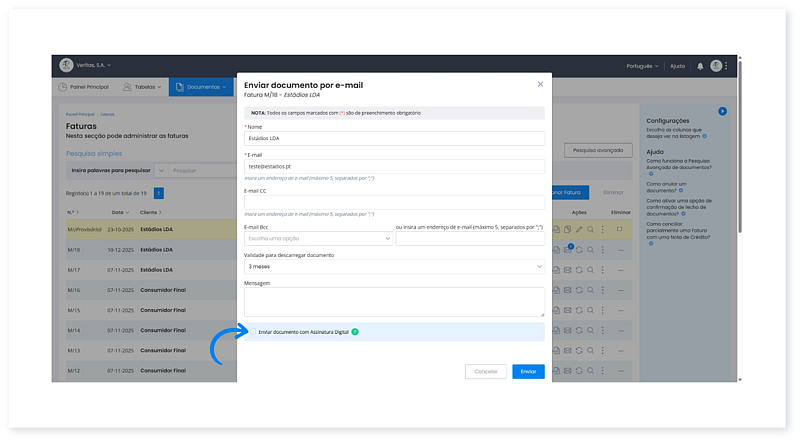This screenshot has height=442, width=800.
Task: Open the 'Pesquisa Avançada de documentos?' help link
Action: coord(679,164)
